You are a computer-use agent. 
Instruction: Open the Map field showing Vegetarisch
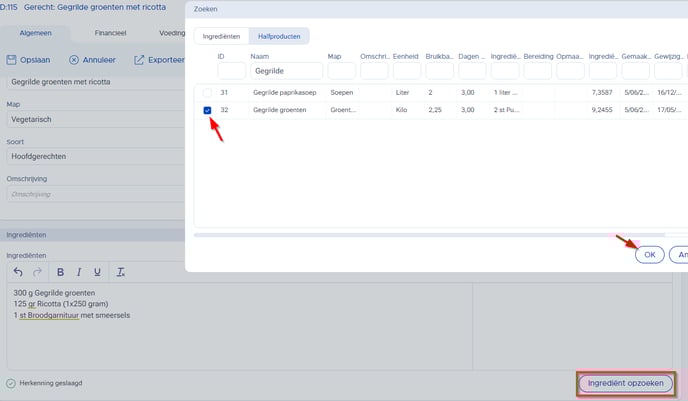click(x=95, y=116)
